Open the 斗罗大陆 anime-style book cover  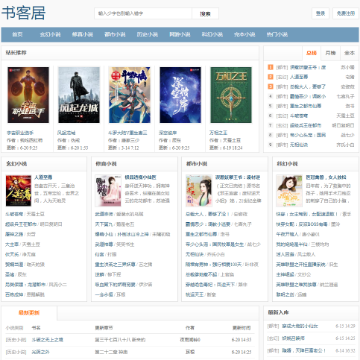click(130, 95)
